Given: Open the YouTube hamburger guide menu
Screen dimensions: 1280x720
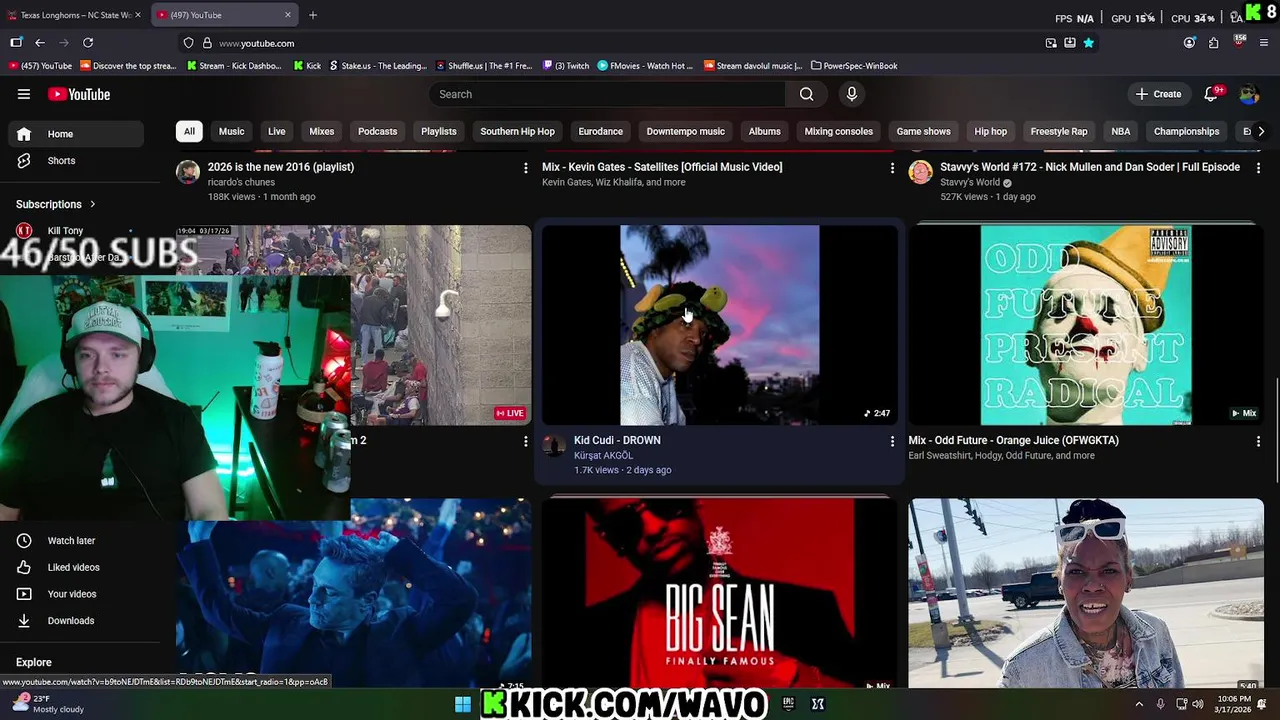Looking at the screenshot, I should click(x=24, y=94).
